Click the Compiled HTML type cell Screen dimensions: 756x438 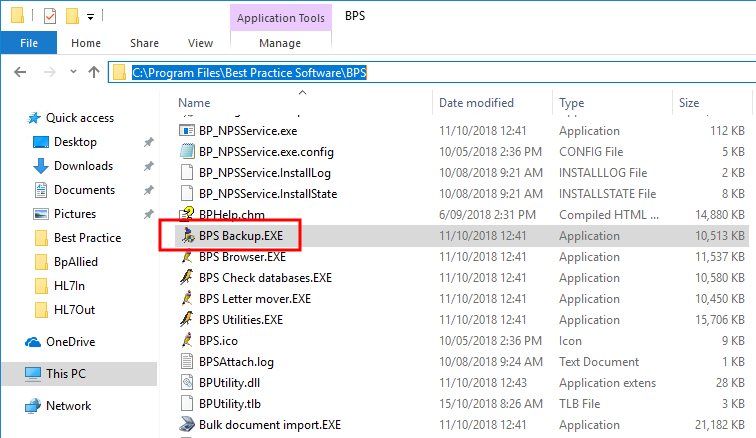pyautogui.click(x=609, y=215)
